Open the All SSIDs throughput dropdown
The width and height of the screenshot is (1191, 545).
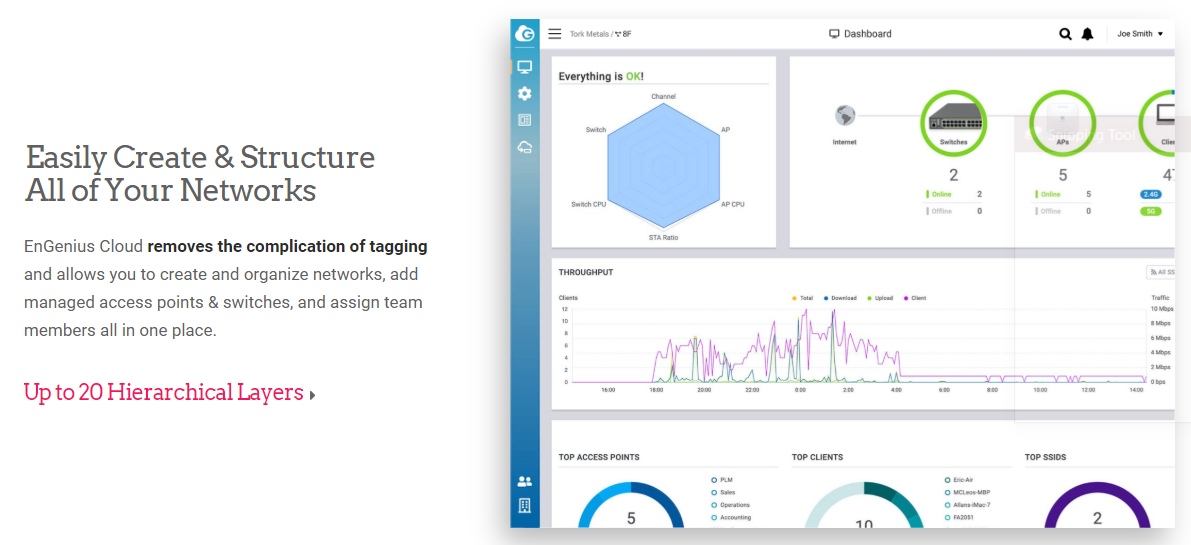[x=1161, y=272]
